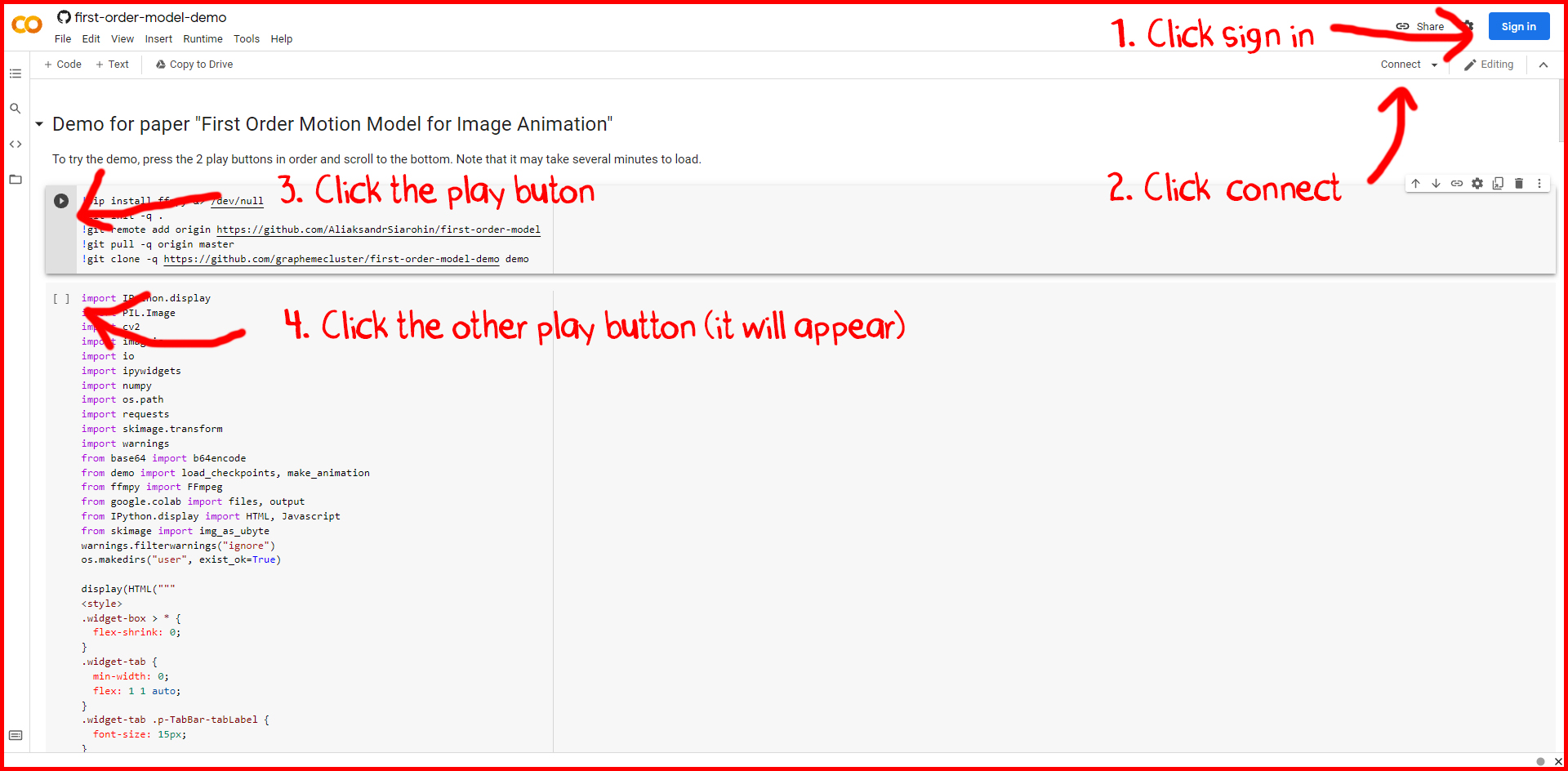Click the Sign in button
The image size is (1568, 771).
click(x=1519, y=27)
